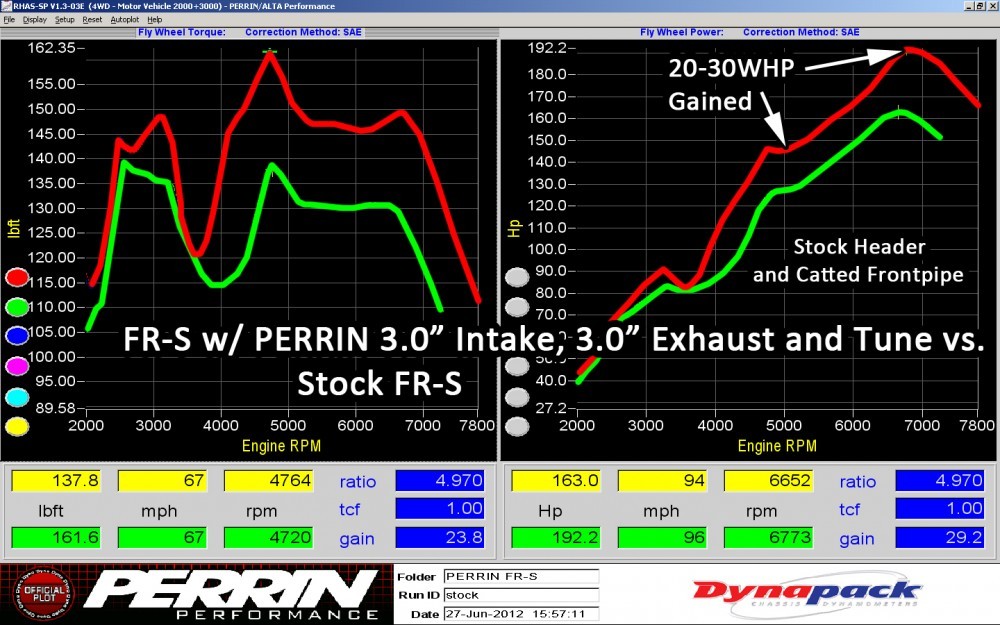This screenshot has width=1000, height=625.
Task: Click the yellow 137.8 lbft torque value
Action: [56, 480]
